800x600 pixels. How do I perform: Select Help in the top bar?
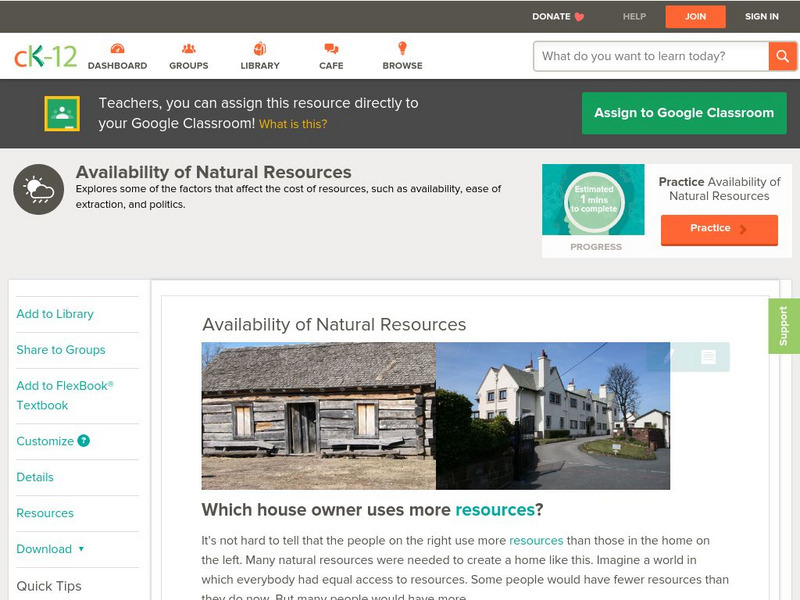634,16
